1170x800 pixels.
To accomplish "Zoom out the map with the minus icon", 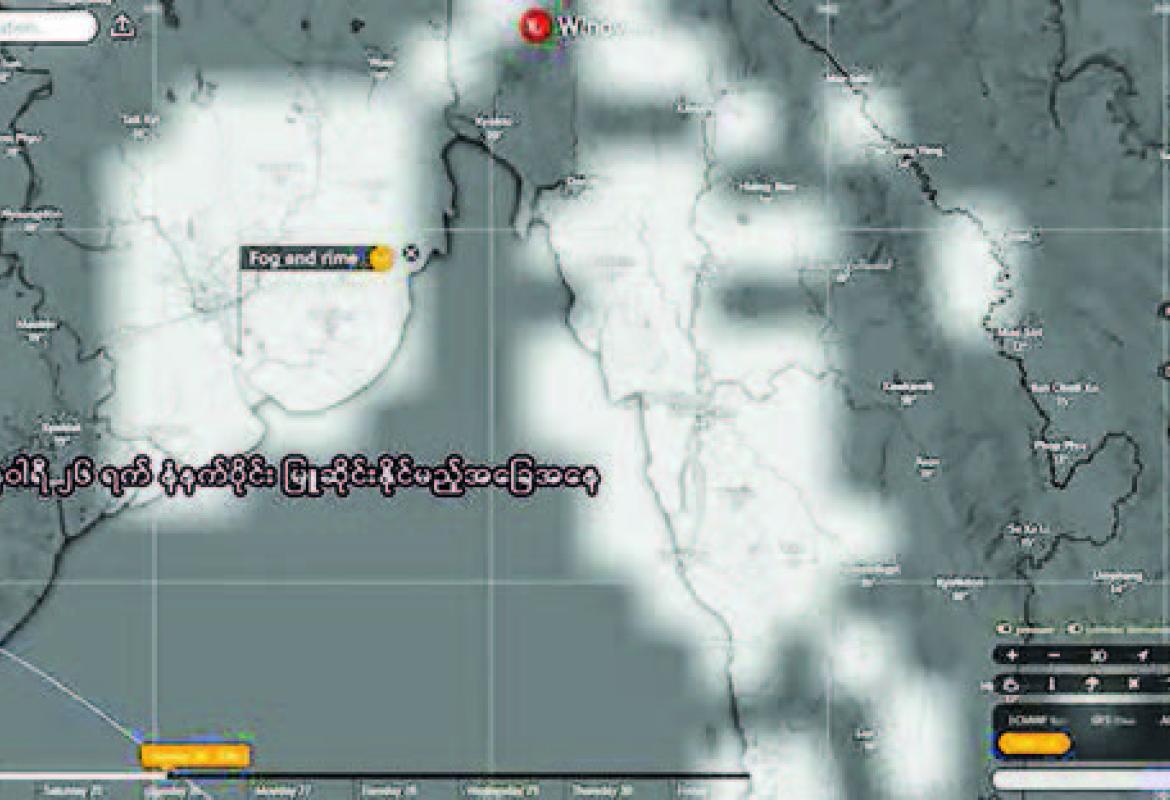I will coord(1053,655).
